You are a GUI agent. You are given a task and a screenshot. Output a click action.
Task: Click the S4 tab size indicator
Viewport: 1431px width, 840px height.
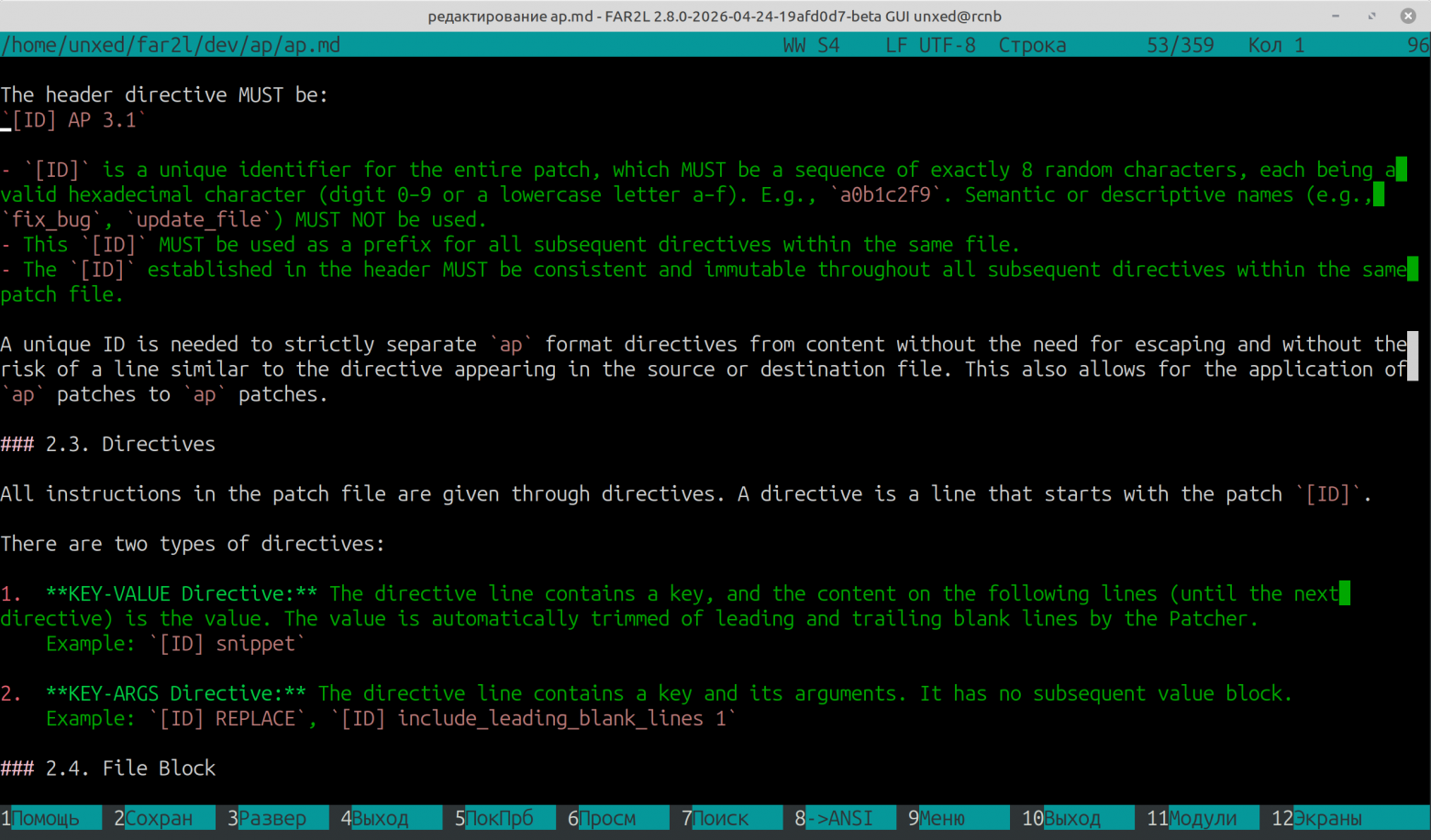(x=828, y=45)
